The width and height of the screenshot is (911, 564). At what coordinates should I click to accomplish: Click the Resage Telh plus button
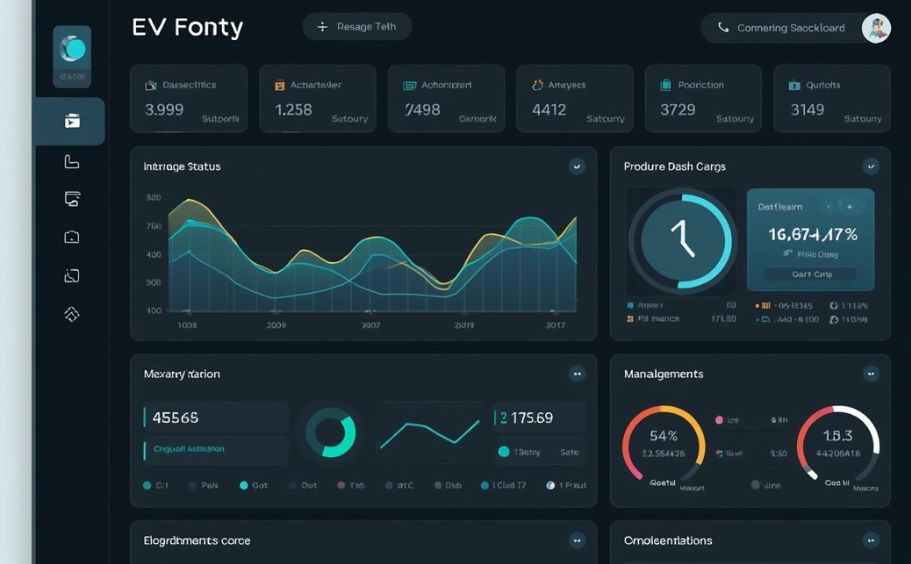357,27
